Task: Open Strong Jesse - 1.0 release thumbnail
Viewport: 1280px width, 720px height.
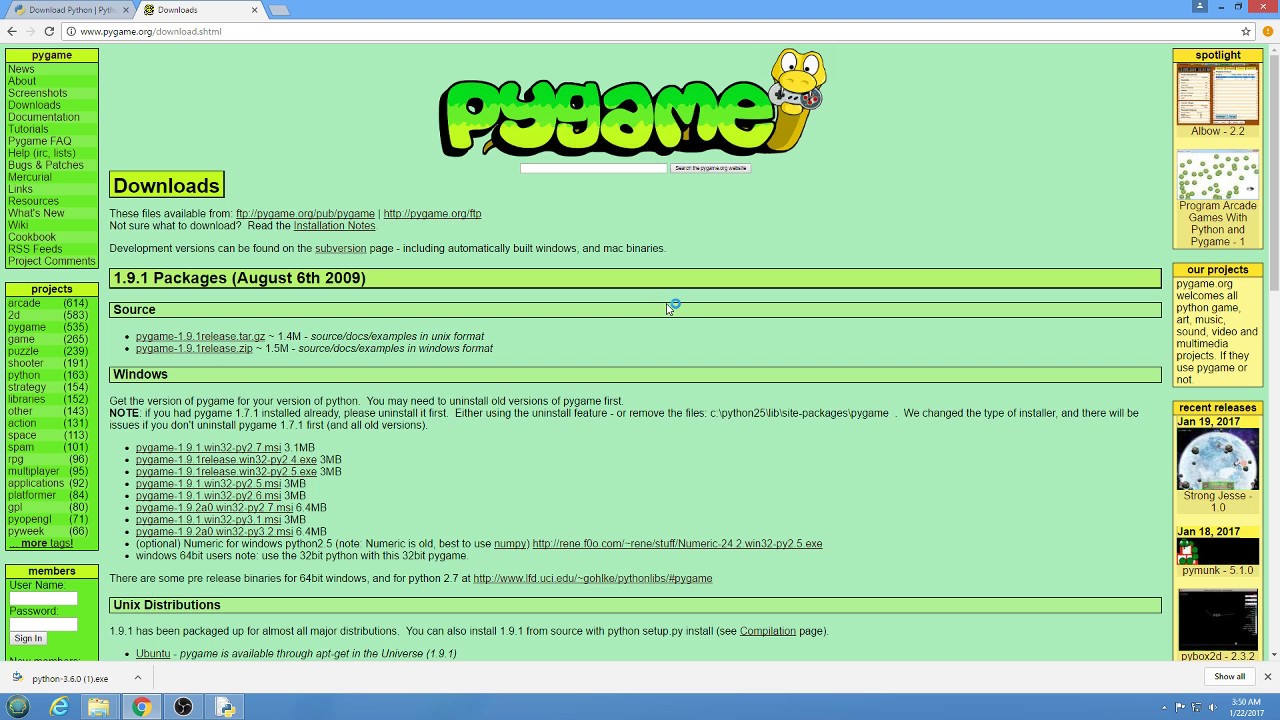Action: pos(1217,459)
